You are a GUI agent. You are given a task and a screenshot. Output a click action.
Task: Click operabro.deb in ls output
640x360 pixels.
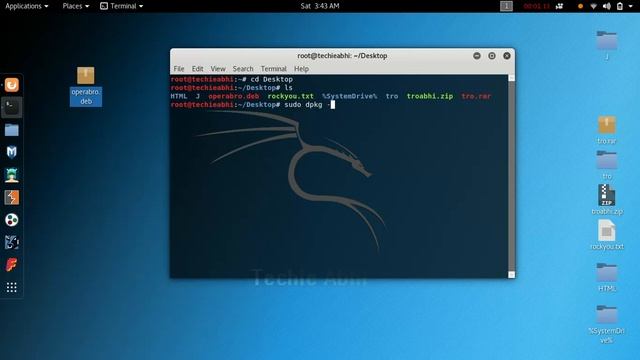click(233, 96)
